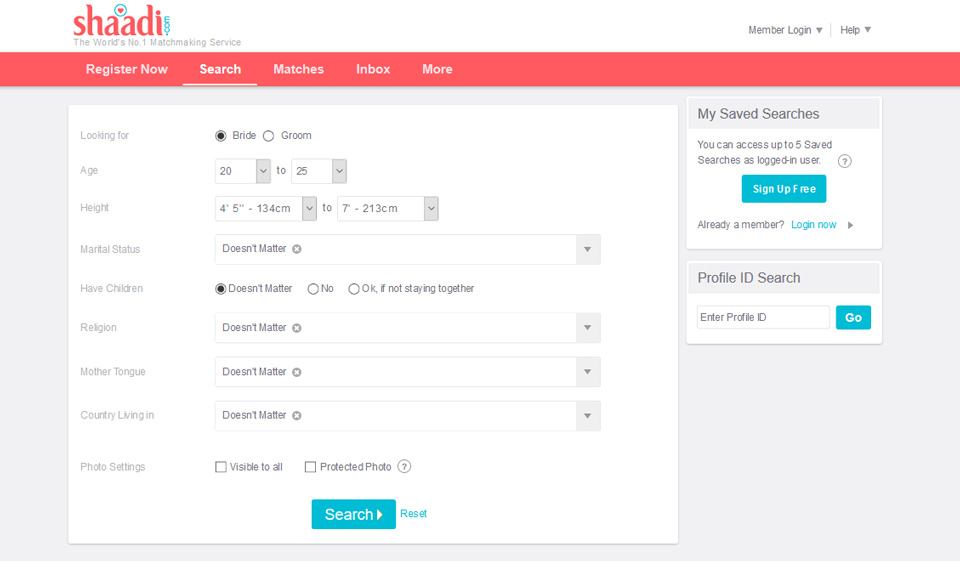Click the Protected Photo help question mark
Screen dimensions: 960x561
[404, 467]
